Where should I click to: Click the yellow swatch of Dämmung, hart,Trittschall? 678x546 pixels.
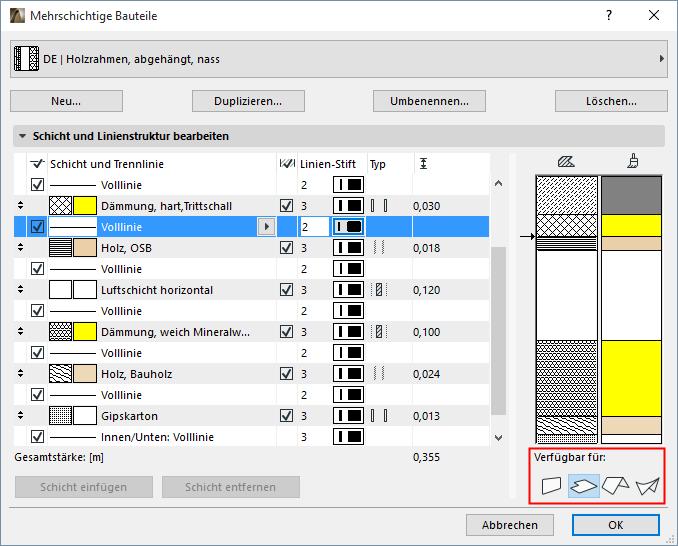[85, 206]
